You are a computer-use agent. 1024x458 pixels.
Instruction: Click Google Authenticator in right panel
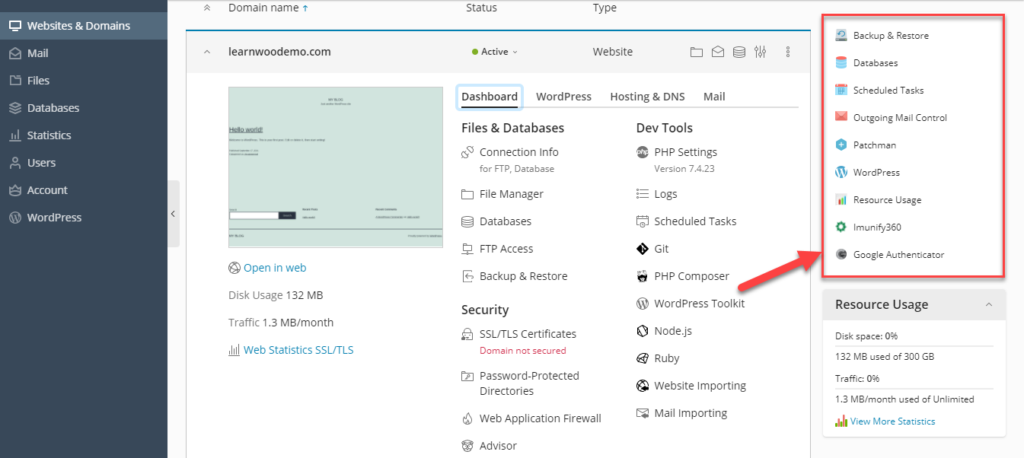point(899,255)
